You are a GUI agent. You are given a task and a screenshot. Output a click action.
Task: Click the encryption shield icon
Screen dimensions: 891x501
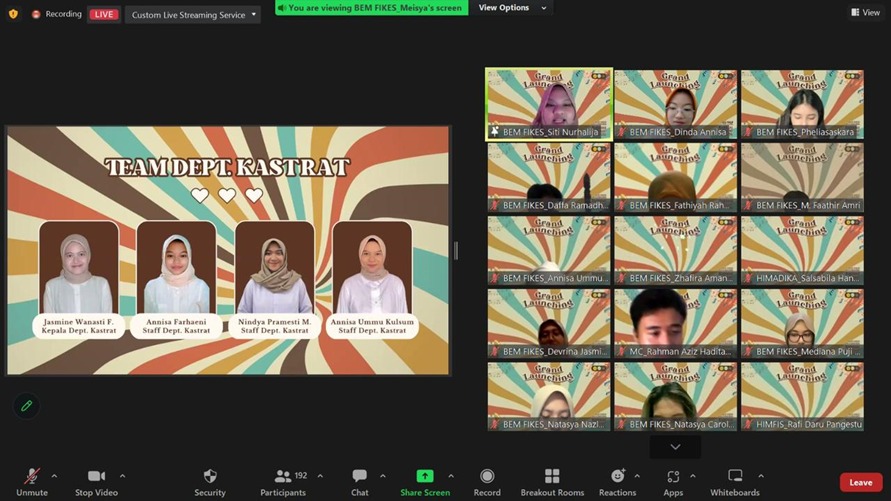13,14
